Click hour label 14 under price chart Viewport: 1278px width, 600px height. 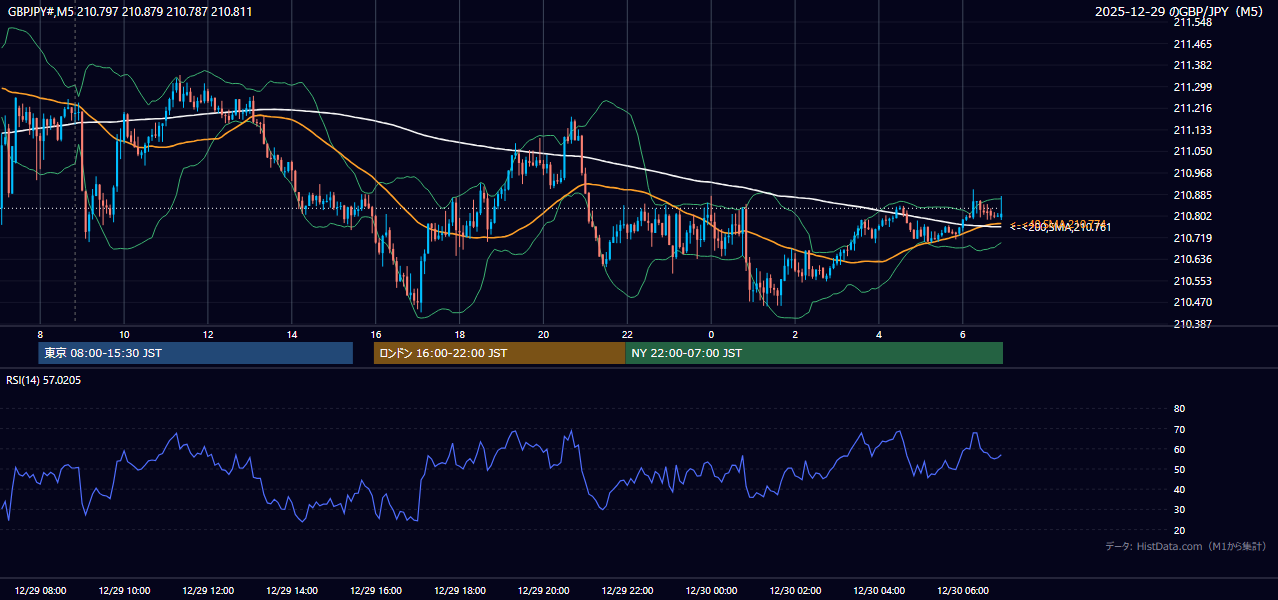tap(292, 334)
